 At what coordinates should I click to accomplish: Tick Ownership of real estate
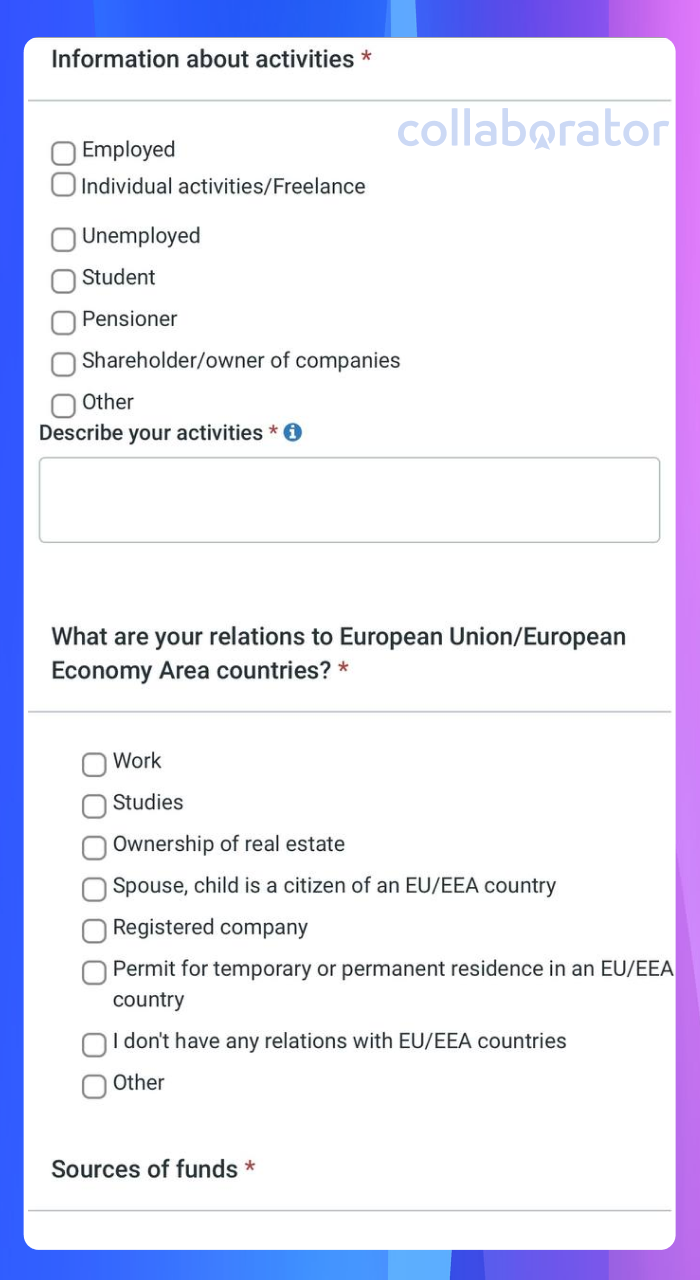click(94, 847)
